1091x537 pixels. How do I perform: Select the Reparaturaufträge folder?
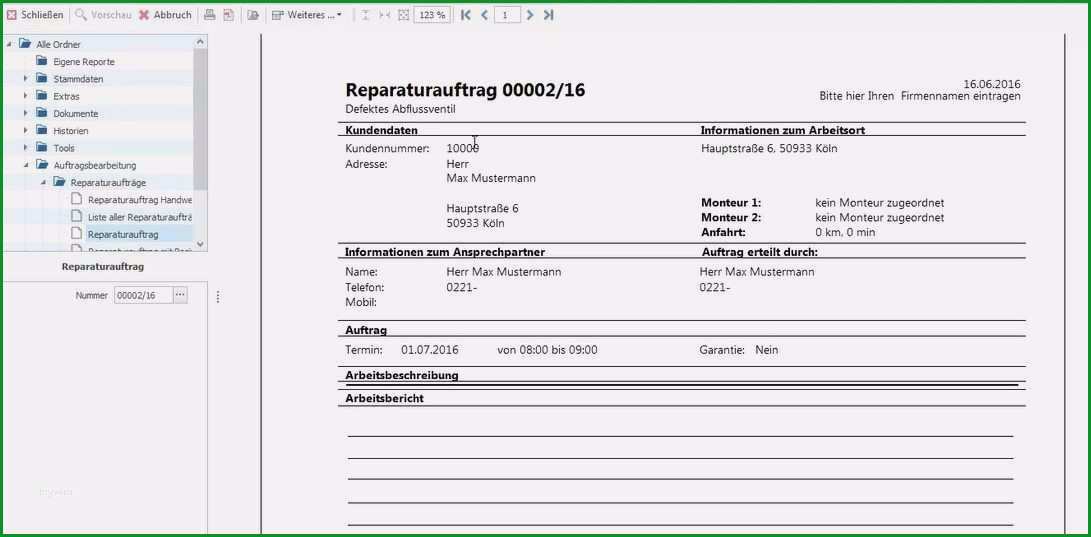[x=108, y=183]
